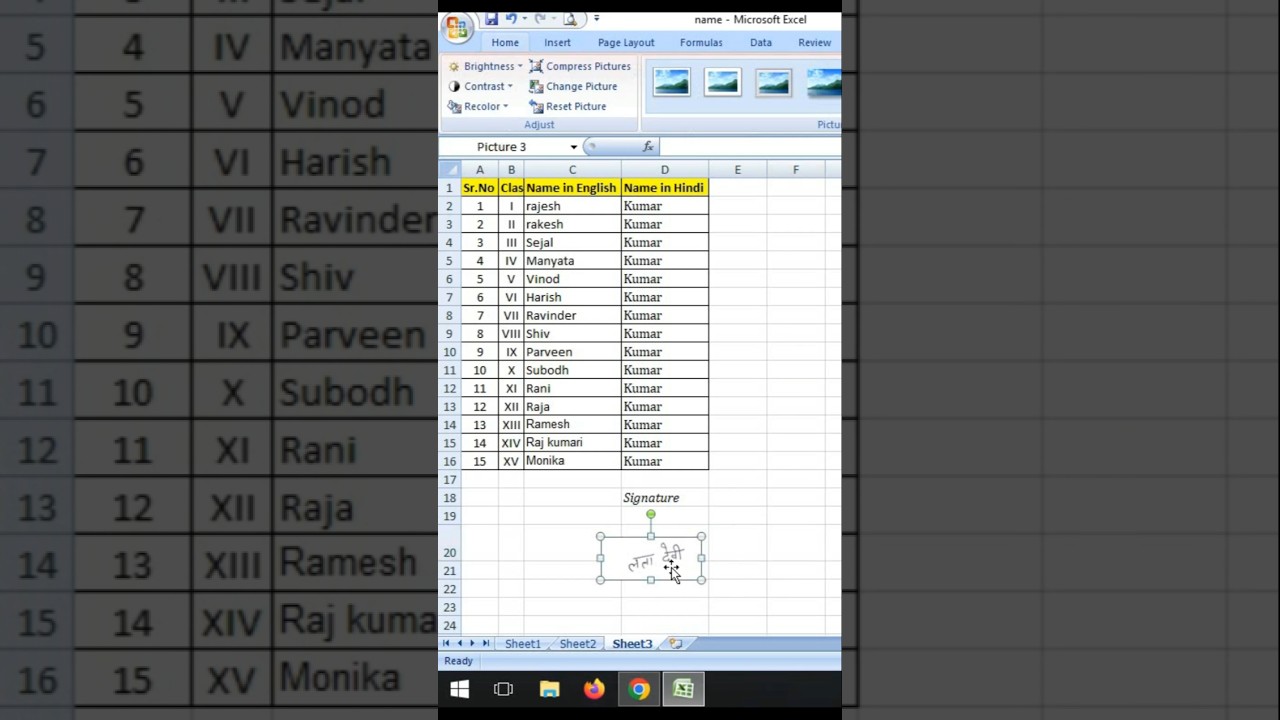Switch to Sheet1 tab
Screen dimensions: 1280x720
pyautogui.click(x=522, y=644)
